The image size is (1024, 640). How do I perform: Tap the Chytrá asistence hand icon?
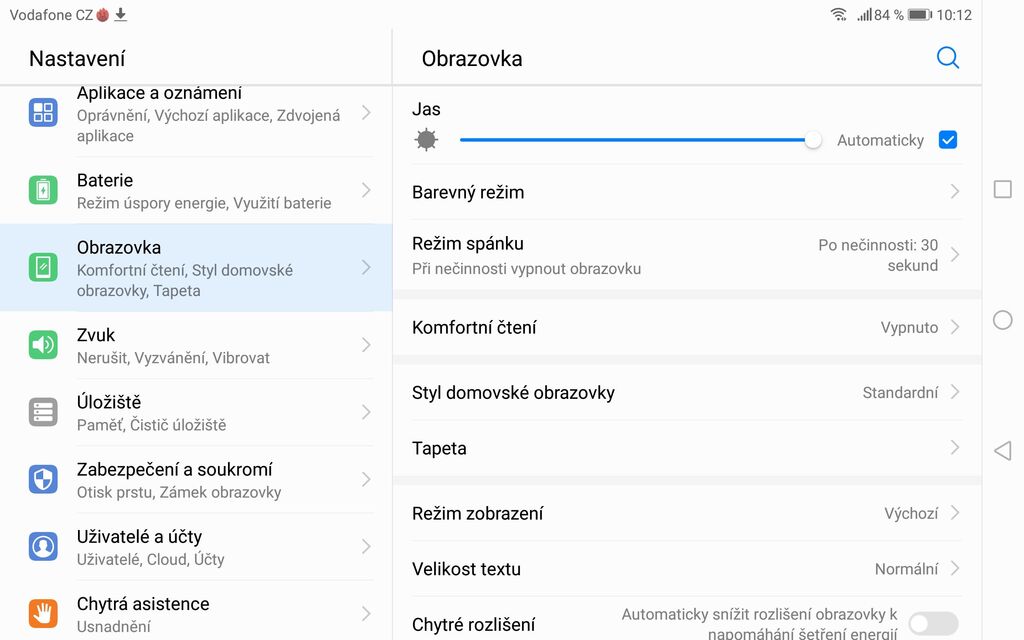point(43,613)
